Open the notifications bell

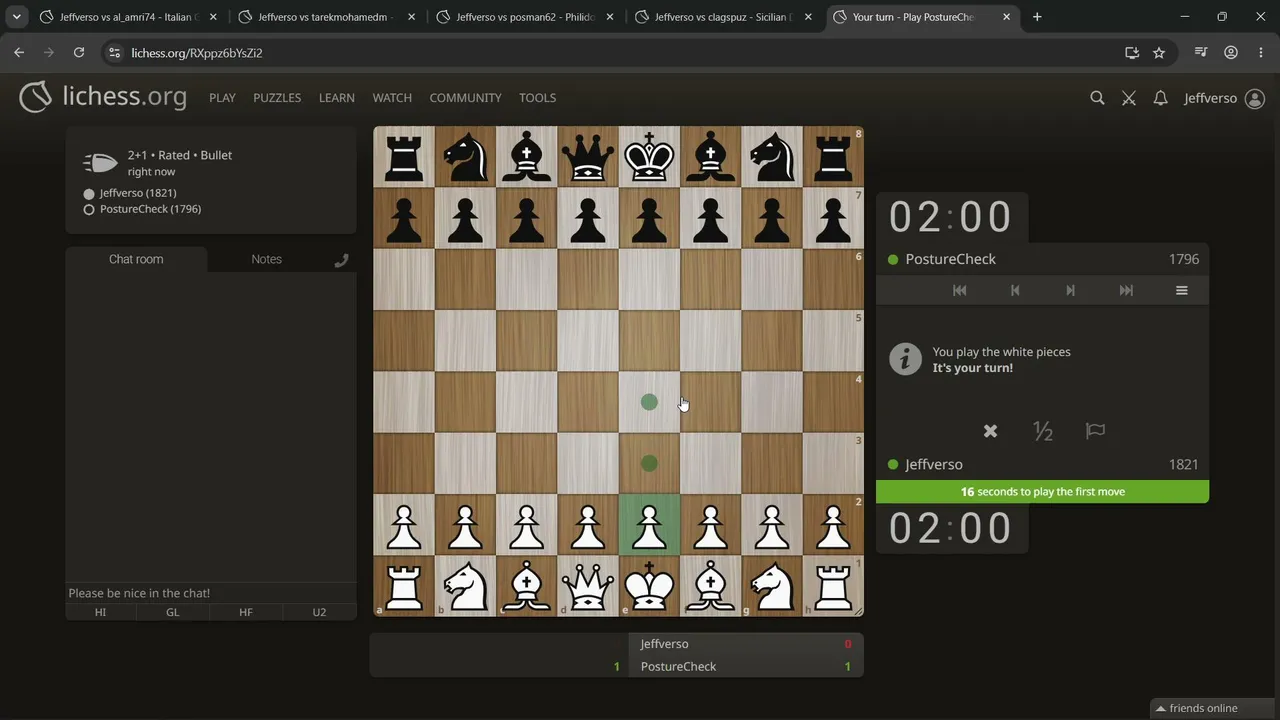[1160, 98]
